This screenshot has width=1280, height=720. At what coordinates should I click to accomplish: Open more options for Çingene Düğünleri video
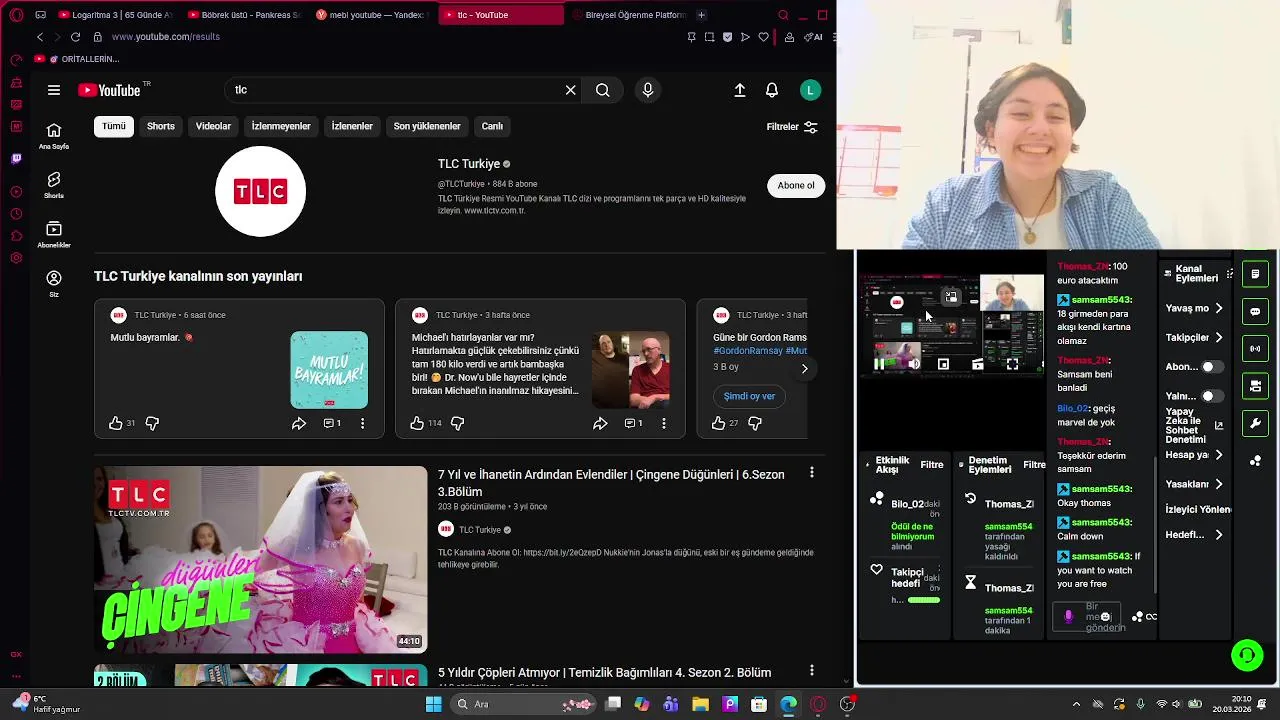811,472
